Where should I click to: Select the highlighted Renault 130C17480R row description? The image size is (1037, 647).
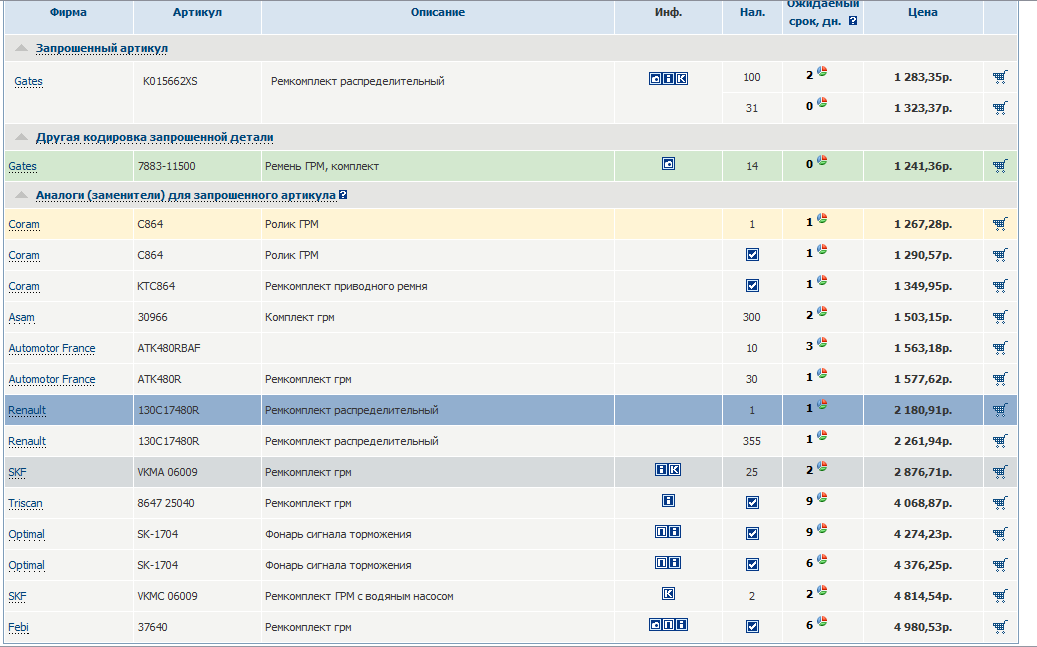tap(351, 410)
